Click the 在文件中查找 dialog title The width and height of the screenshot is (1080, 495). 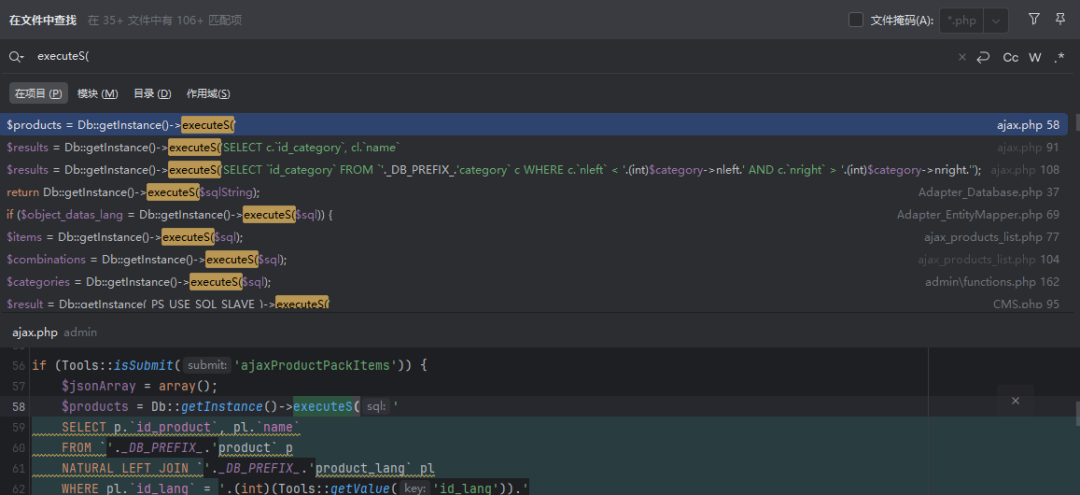[43, 20]
